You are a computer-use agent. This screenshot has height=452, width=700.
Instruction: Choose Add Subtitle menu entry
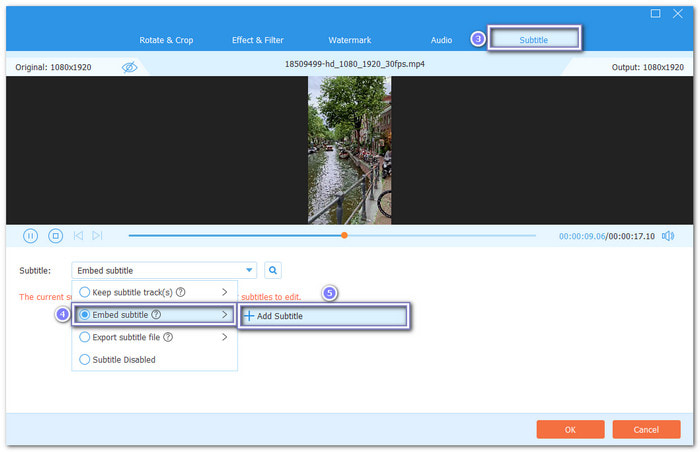(x=324, y=316)
